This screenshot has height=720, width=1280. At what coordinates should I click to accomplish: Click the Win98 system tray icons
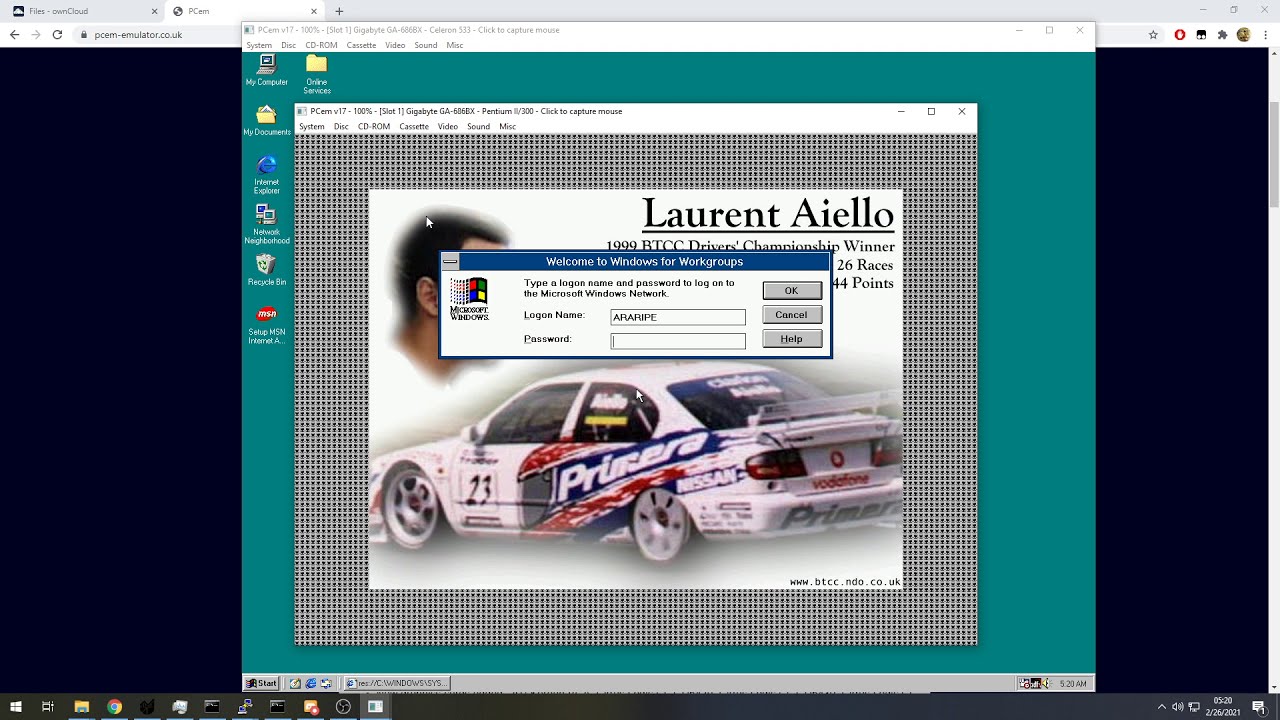coord(1034,683)
